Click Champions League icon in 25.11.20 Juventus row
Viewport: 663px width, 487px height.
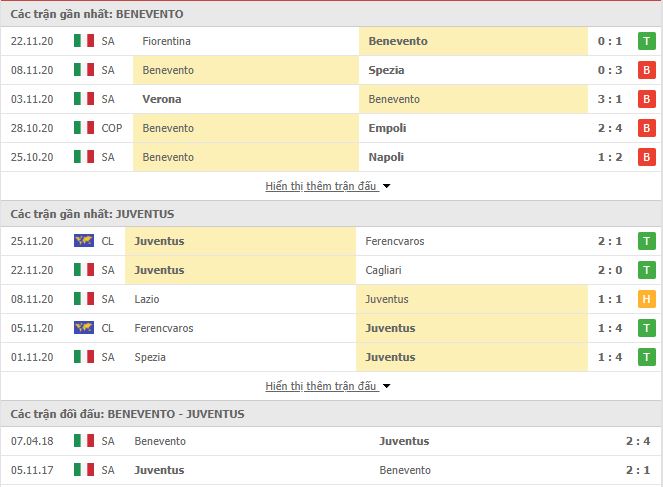click(84, 241)
